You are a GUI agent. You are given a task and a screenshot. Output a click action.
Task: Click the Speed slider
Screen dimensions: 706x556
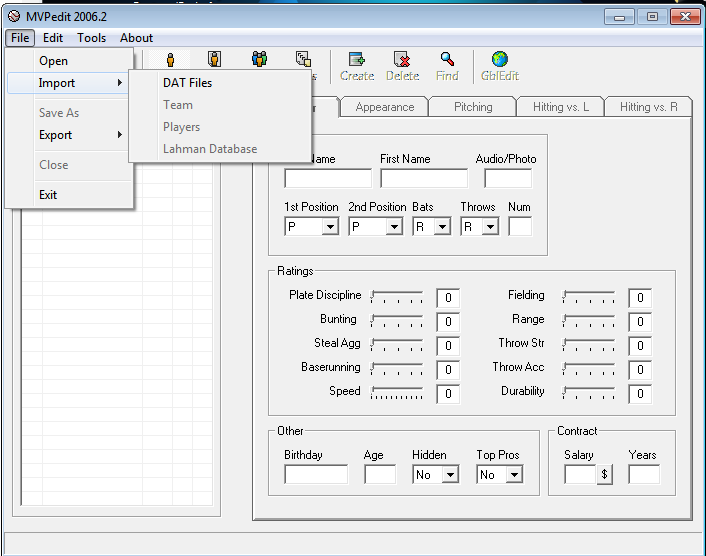pyautogui.click(x=397, y=393)
